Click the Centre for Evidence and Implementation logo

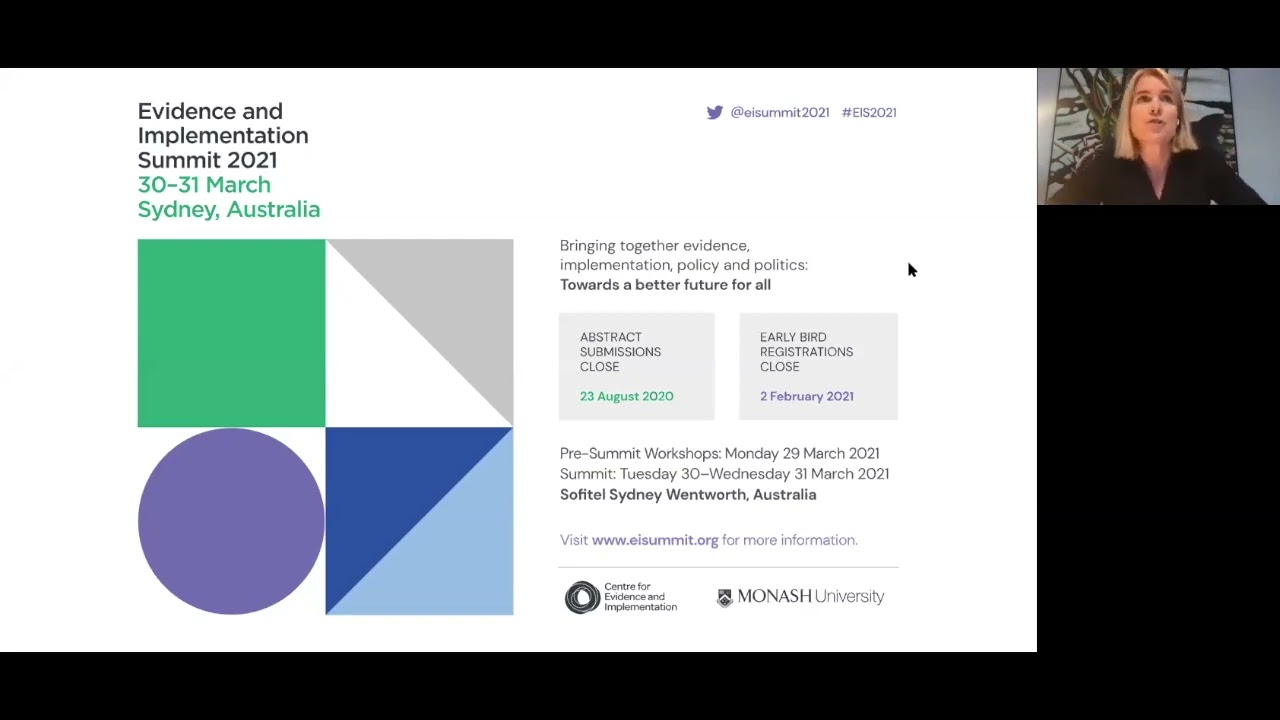[x=621, y=597]
